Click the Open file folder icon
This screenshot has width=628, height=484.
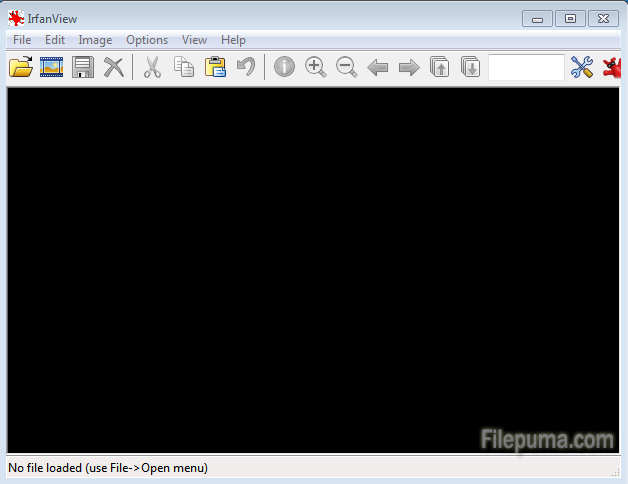[x=21, y=68]
